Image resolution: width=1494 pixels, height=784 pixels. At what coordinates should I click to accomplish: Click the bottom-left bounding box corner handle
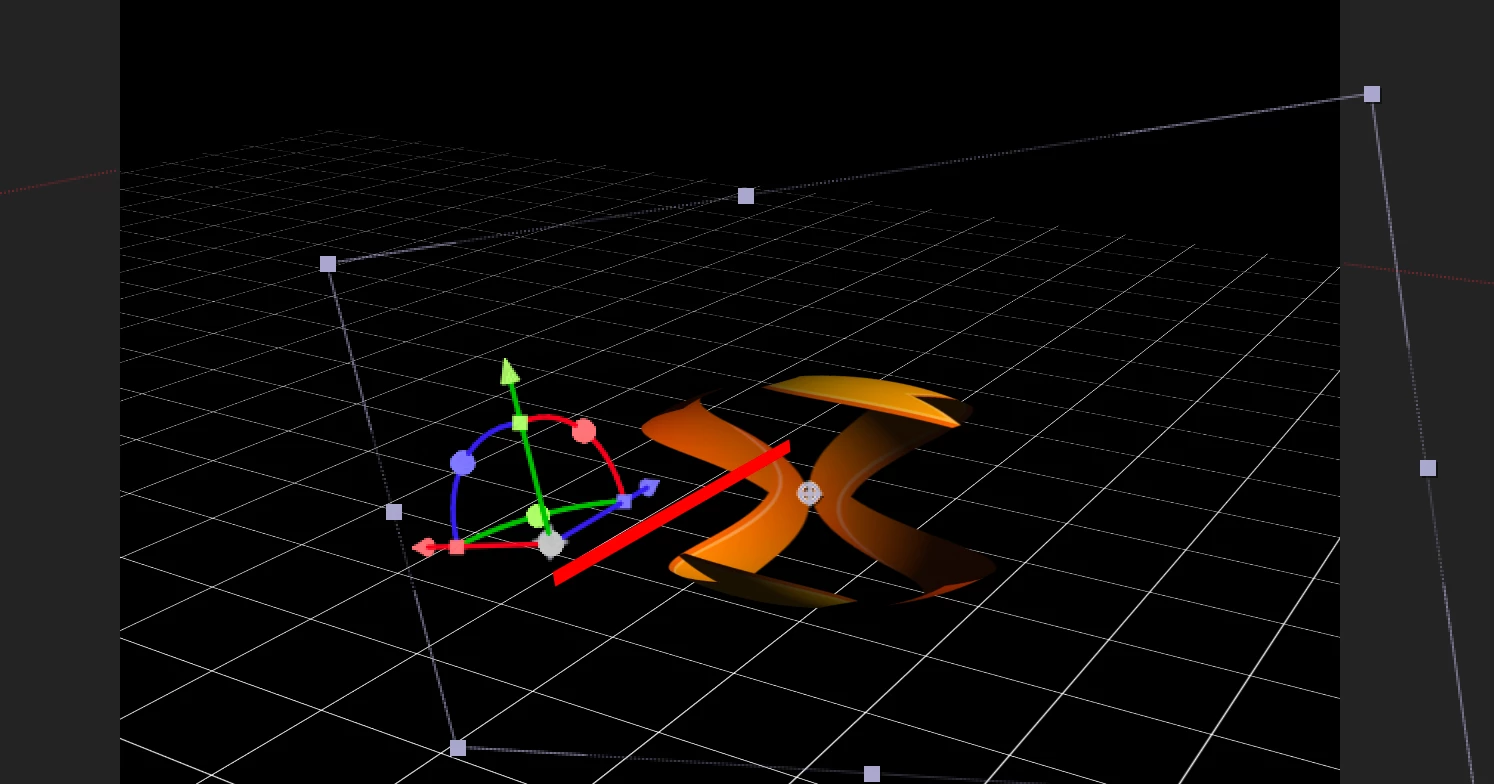click(458, 748)
